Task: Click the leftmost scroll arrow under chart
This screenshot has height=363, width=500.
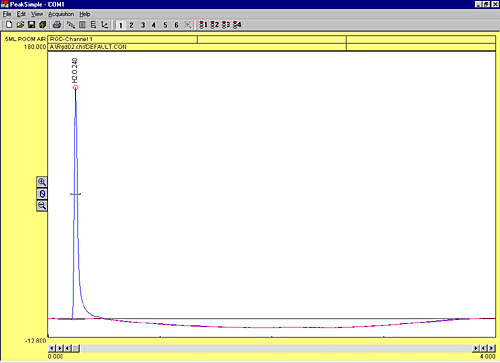Action: tap(52, 348)
